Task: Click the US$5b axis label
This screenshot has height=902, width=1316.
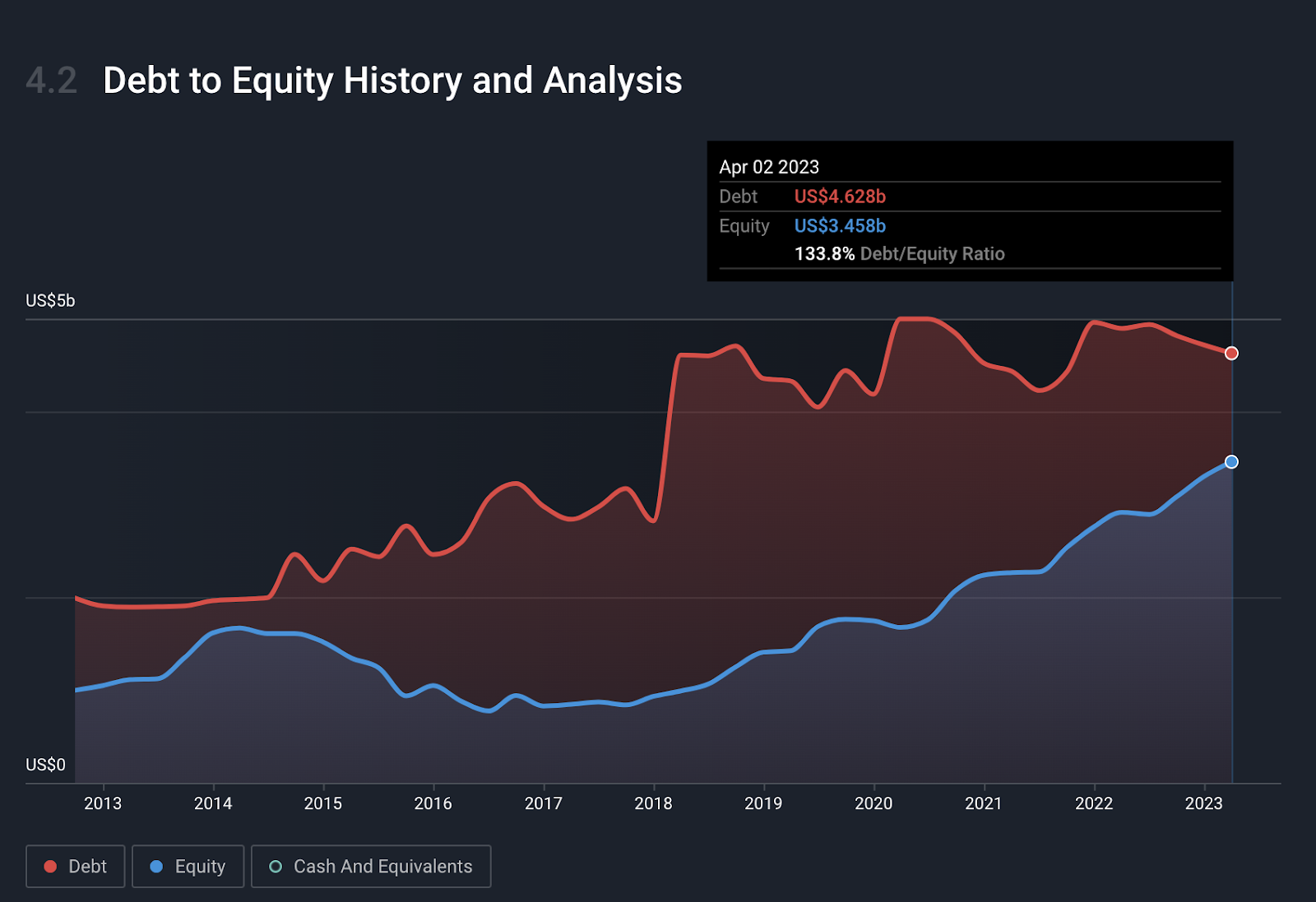Action: click(50, 301)
